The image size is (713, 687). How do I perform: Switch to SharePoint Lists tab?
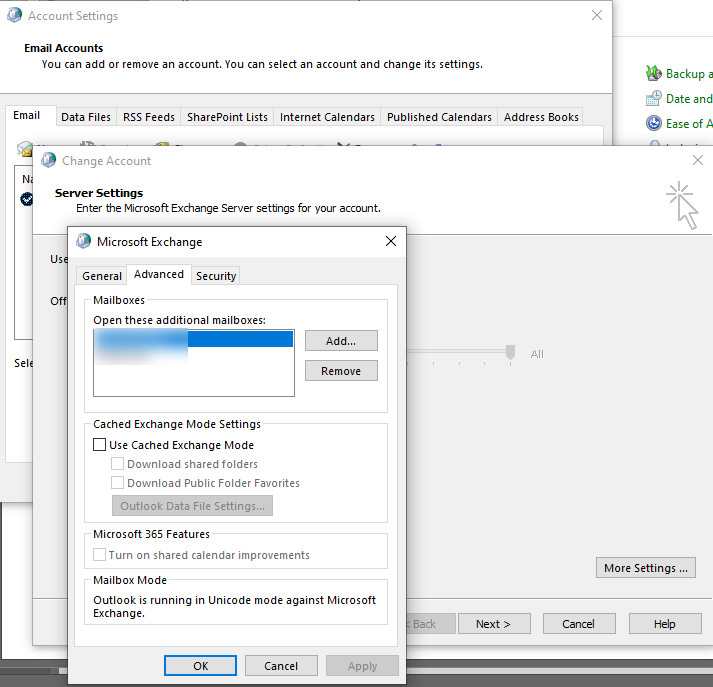coord(227,117)
